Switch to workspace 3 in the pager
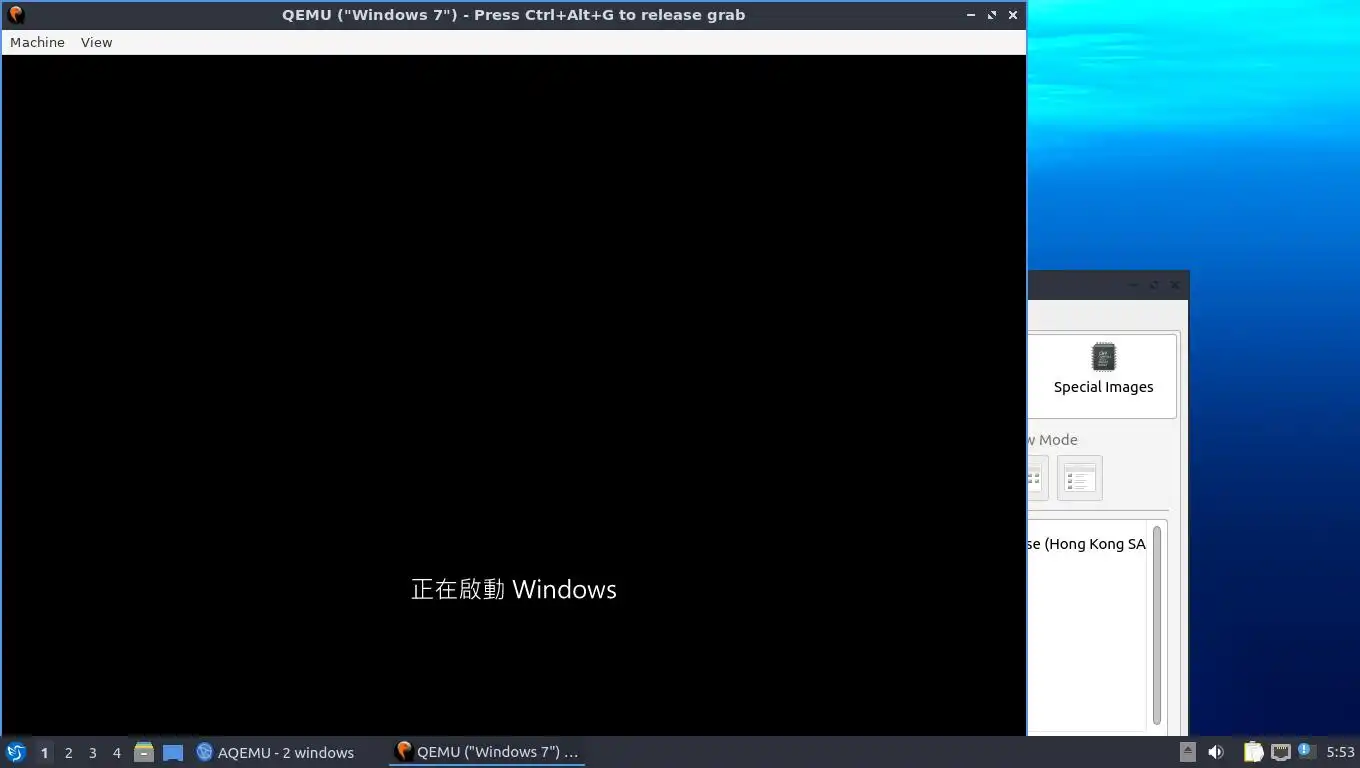1360x768 pixels. (x=92, y=752)
